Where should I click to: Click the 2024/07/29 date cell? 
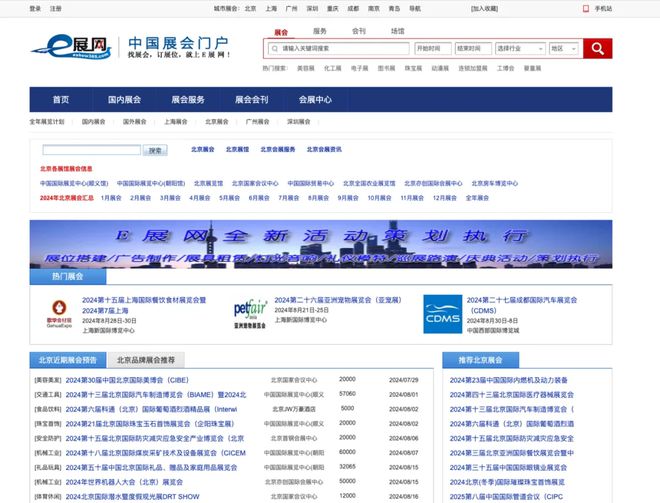pos(403,380)
